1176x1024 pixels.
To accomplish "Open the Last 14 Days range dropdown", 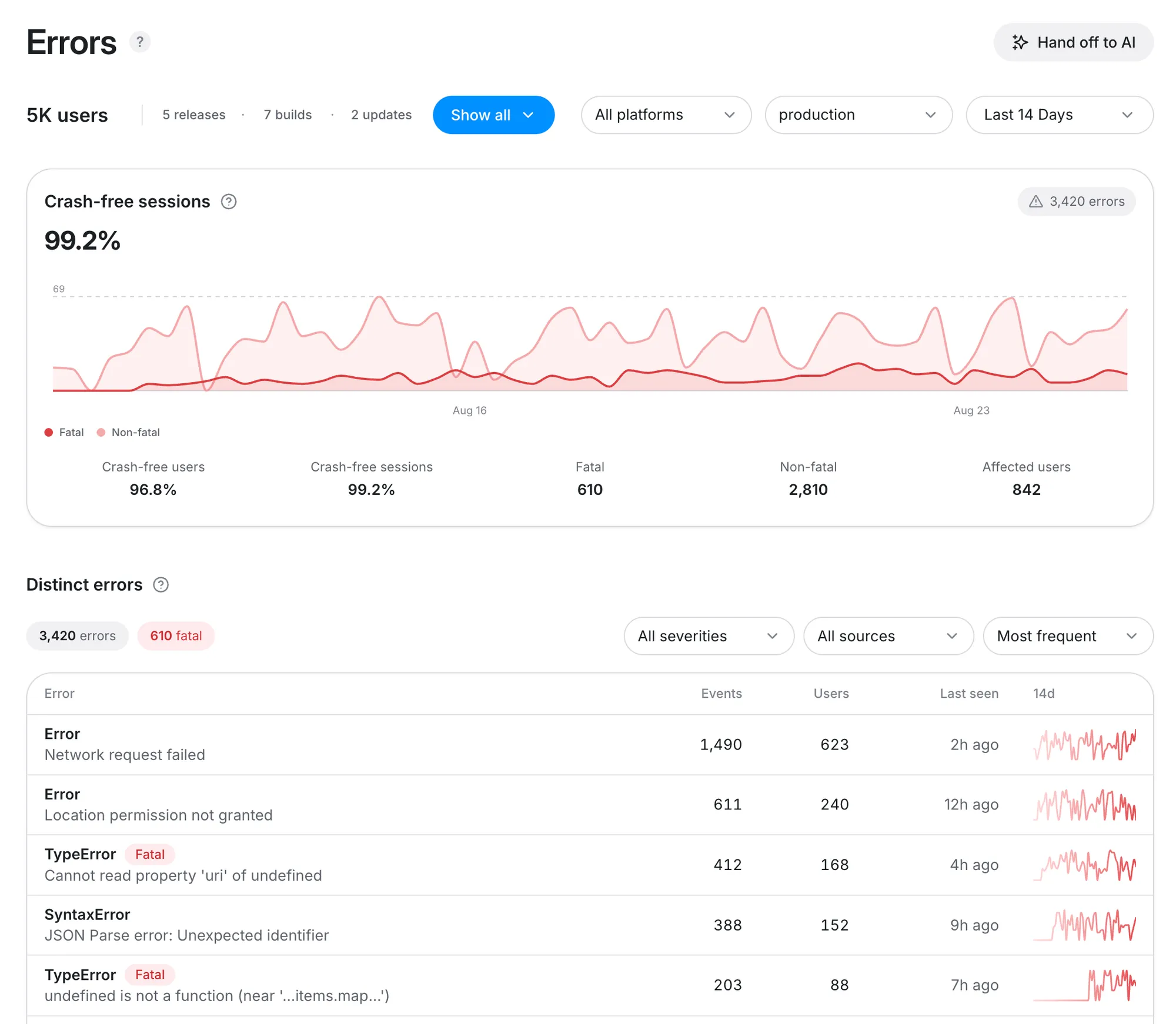I will 1060,115.
